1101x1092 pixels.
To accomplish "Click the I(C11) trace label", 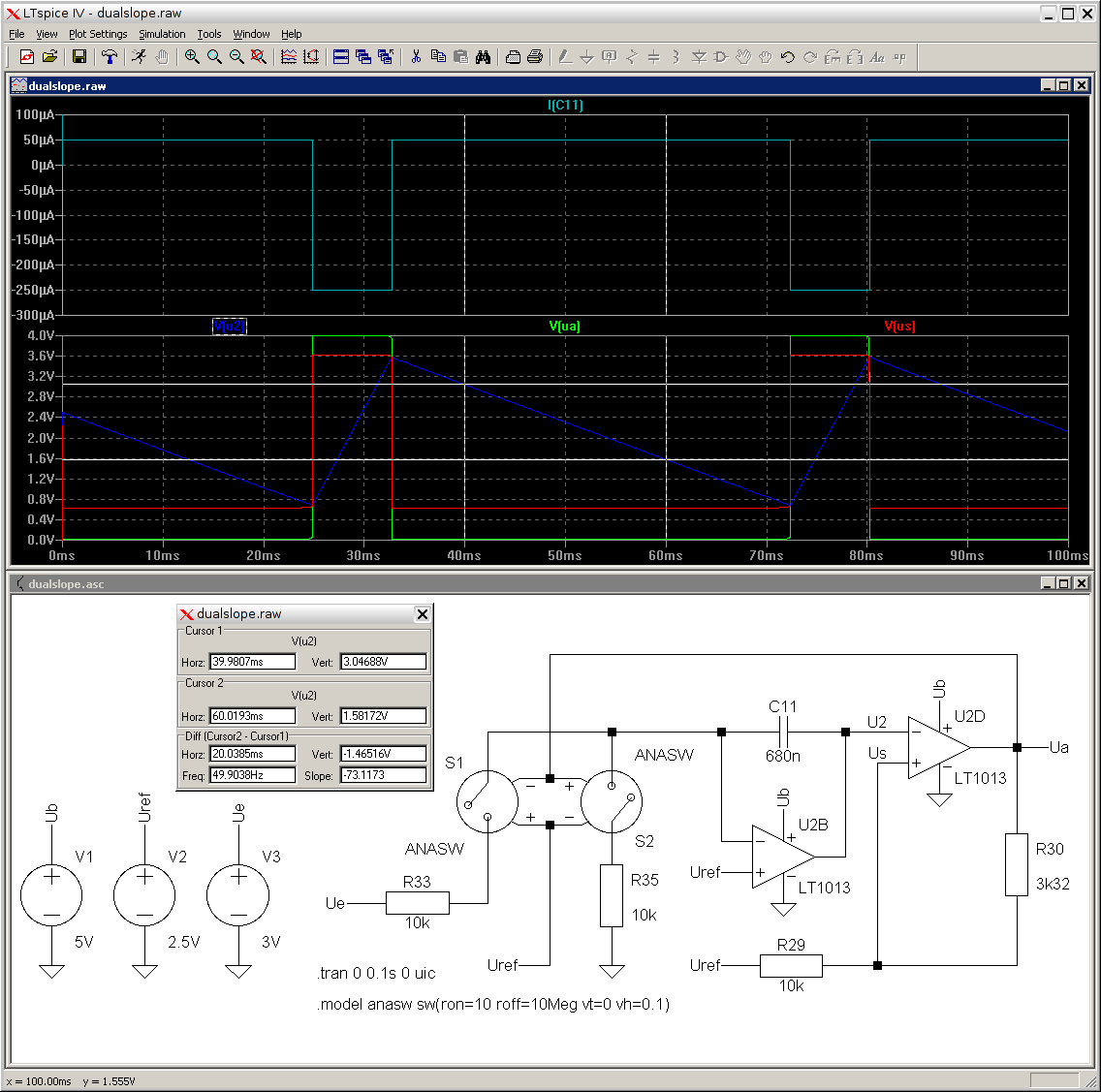I will 565,106.
